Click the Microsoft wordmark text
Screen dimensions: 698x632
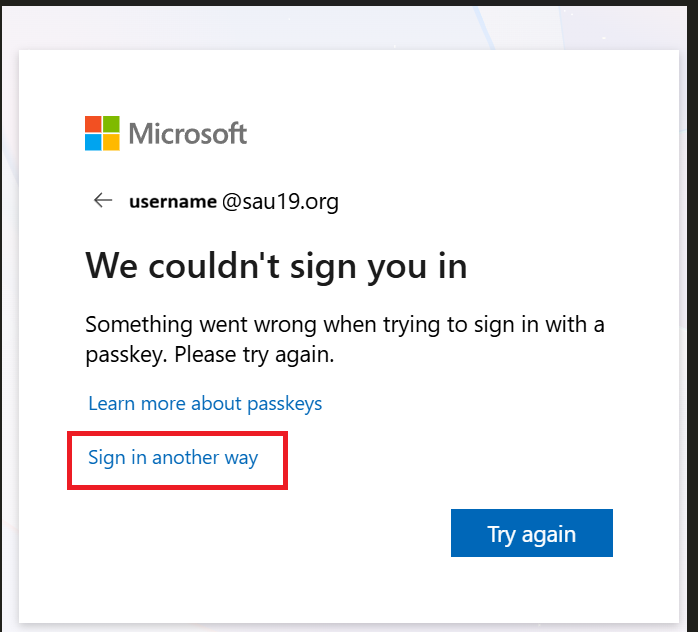pyautogui.click(x=187, y=133)
